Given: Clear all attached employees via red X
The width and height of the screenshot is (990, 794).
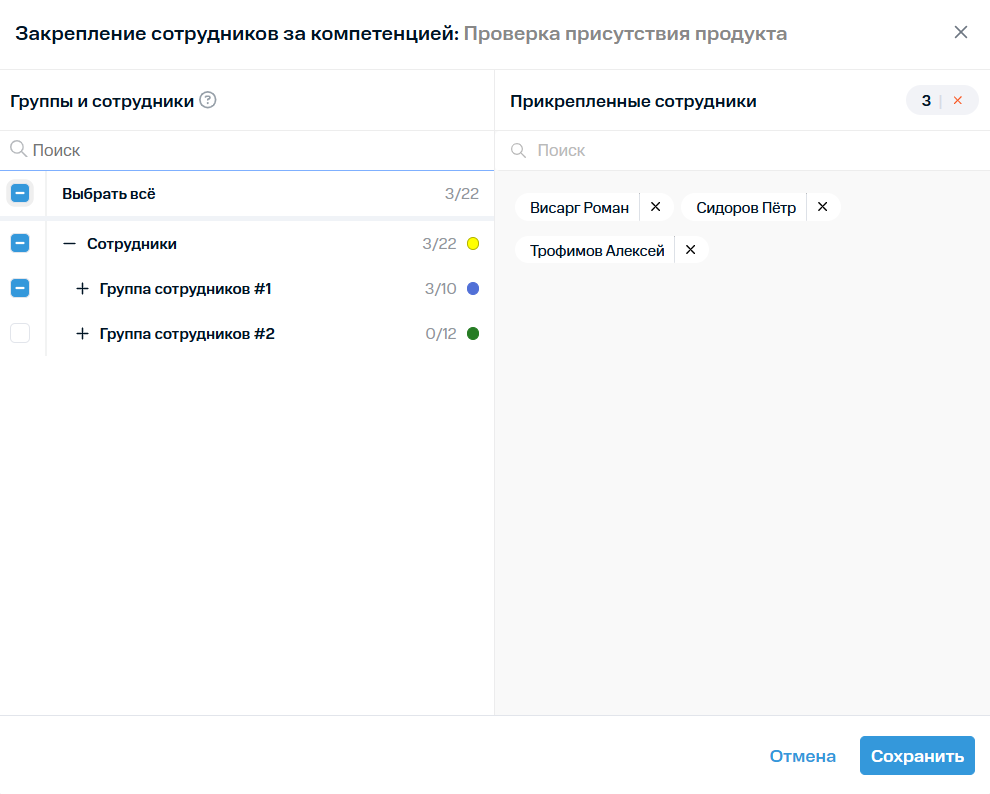Looking at the screenshot, I should pos(957,101).
